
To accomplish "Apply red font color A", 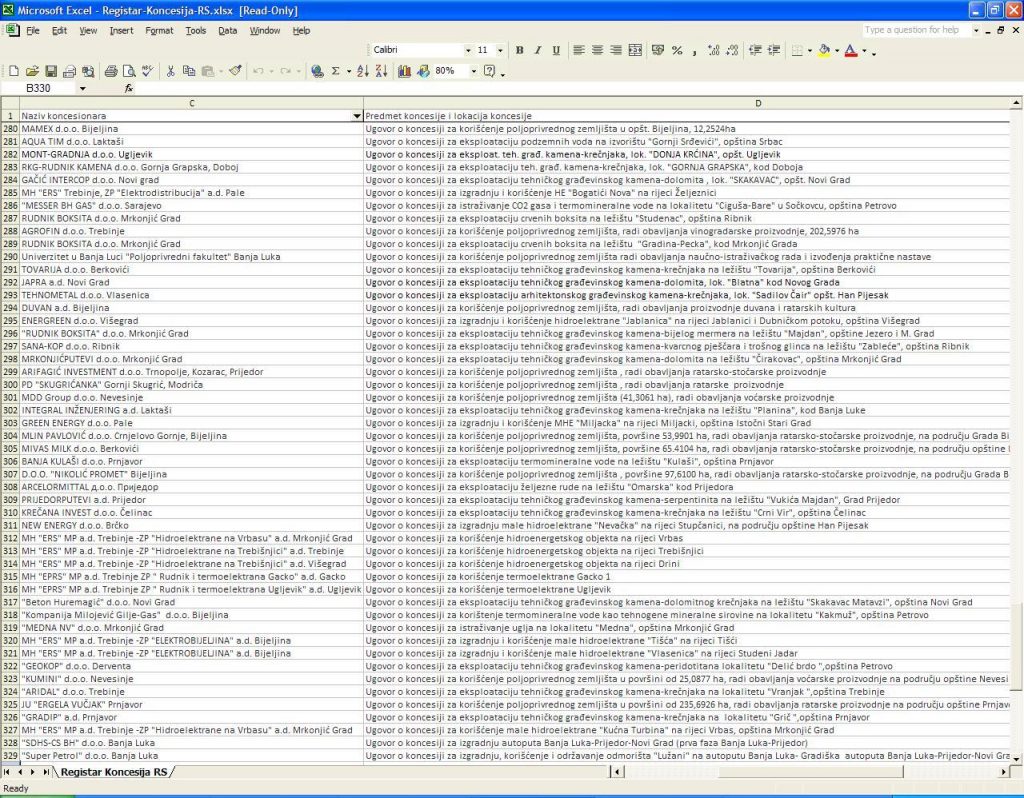I will [850, 50].
